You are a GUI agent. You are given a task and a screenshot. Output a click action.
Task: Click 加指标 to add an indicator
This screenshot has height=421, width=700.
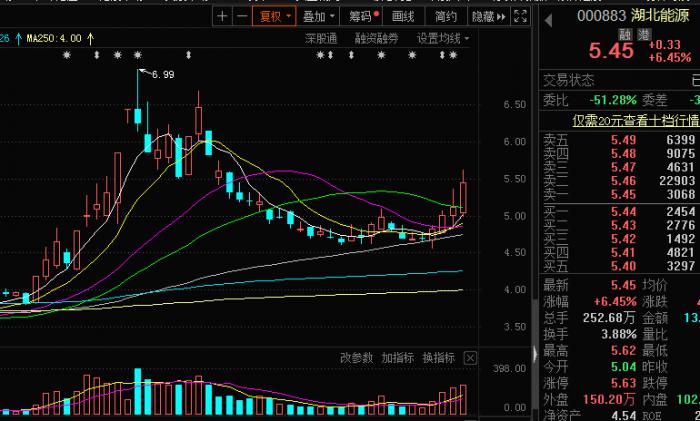click(x=397, y=358)
